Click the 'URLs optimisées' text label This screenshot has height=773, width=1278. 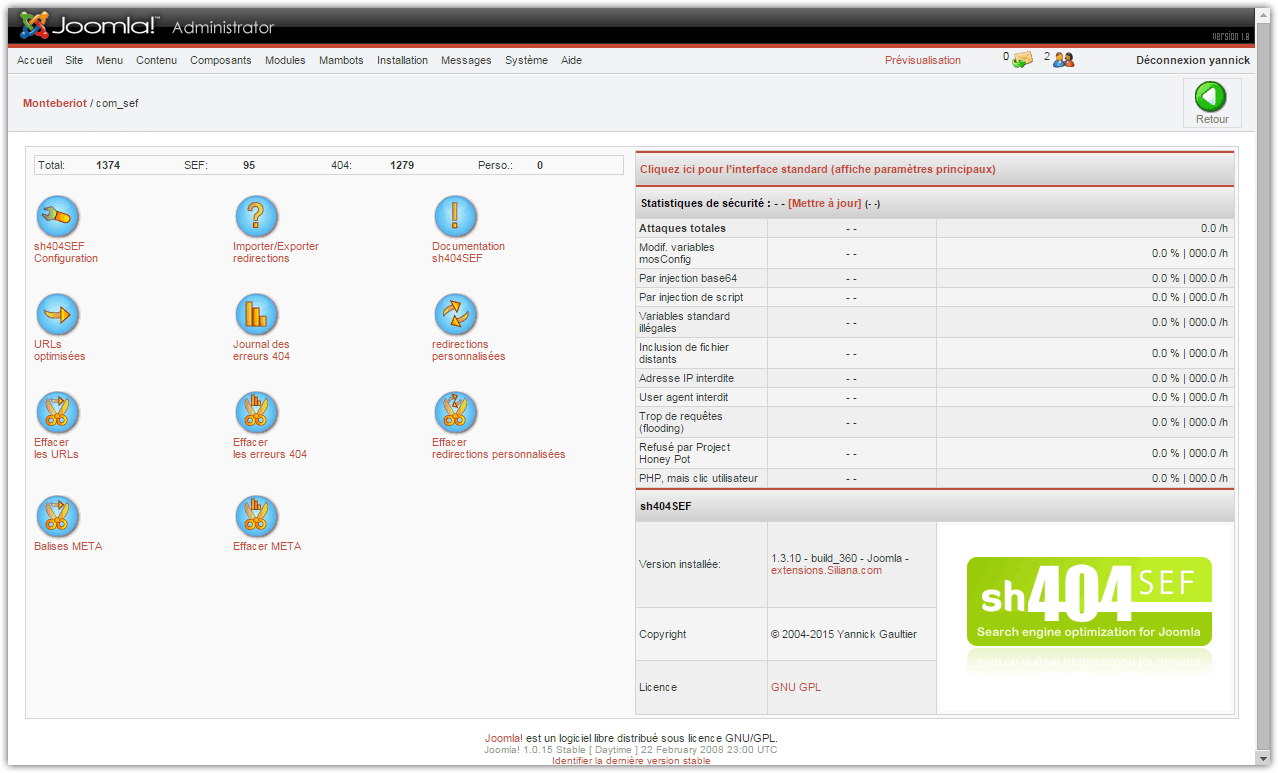(x=60, y=350)
